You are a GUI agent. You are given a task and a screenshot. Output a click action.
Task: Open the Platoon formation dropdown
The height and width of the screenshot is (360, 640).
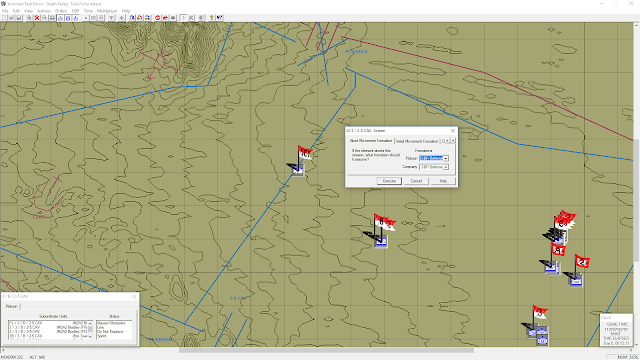pos(446,158)
